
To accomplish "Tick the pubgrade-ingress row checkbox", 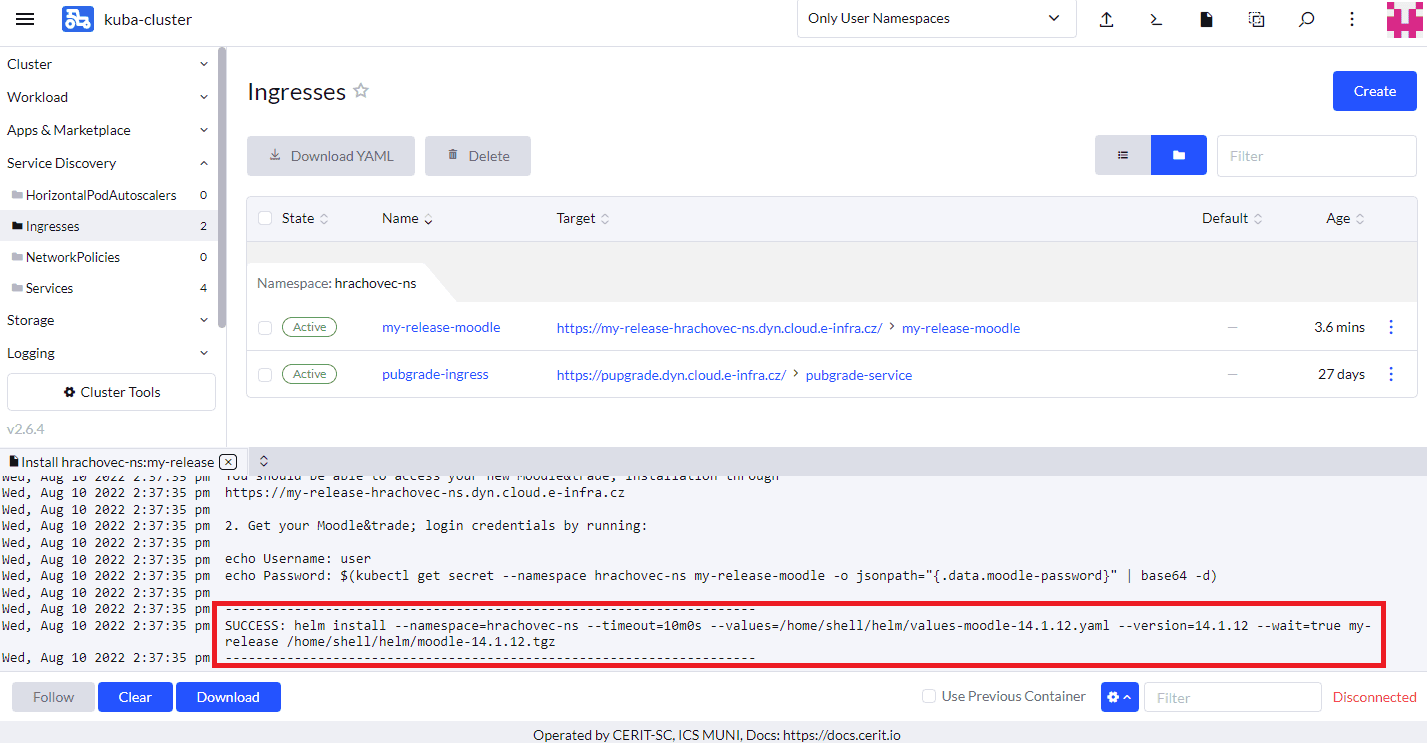I will pos(265,374).
